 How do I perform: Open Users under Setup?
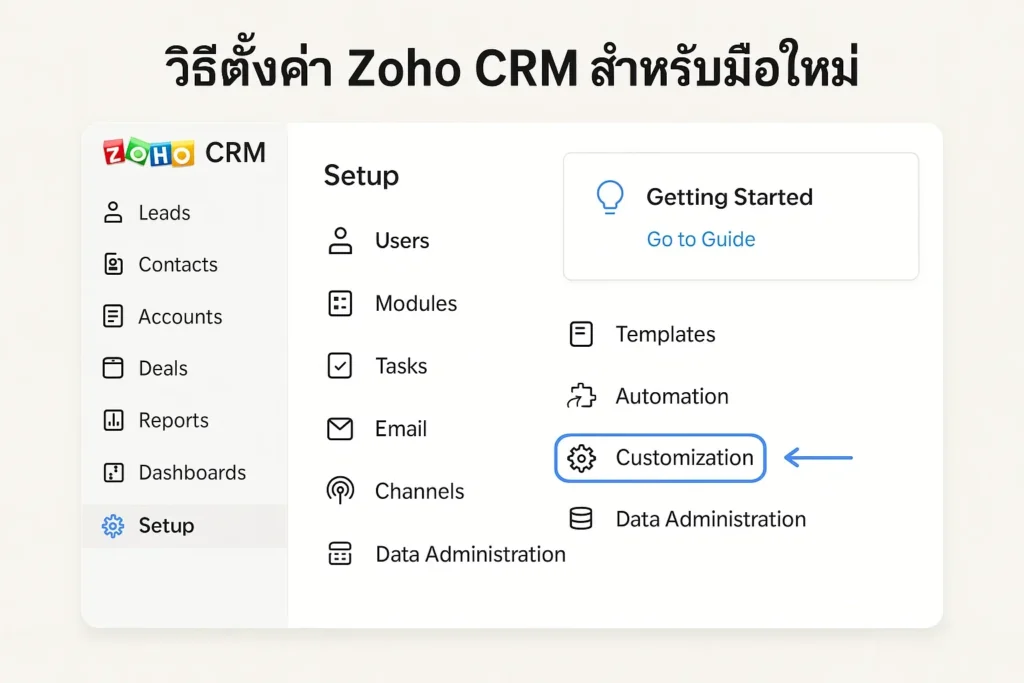401,241
